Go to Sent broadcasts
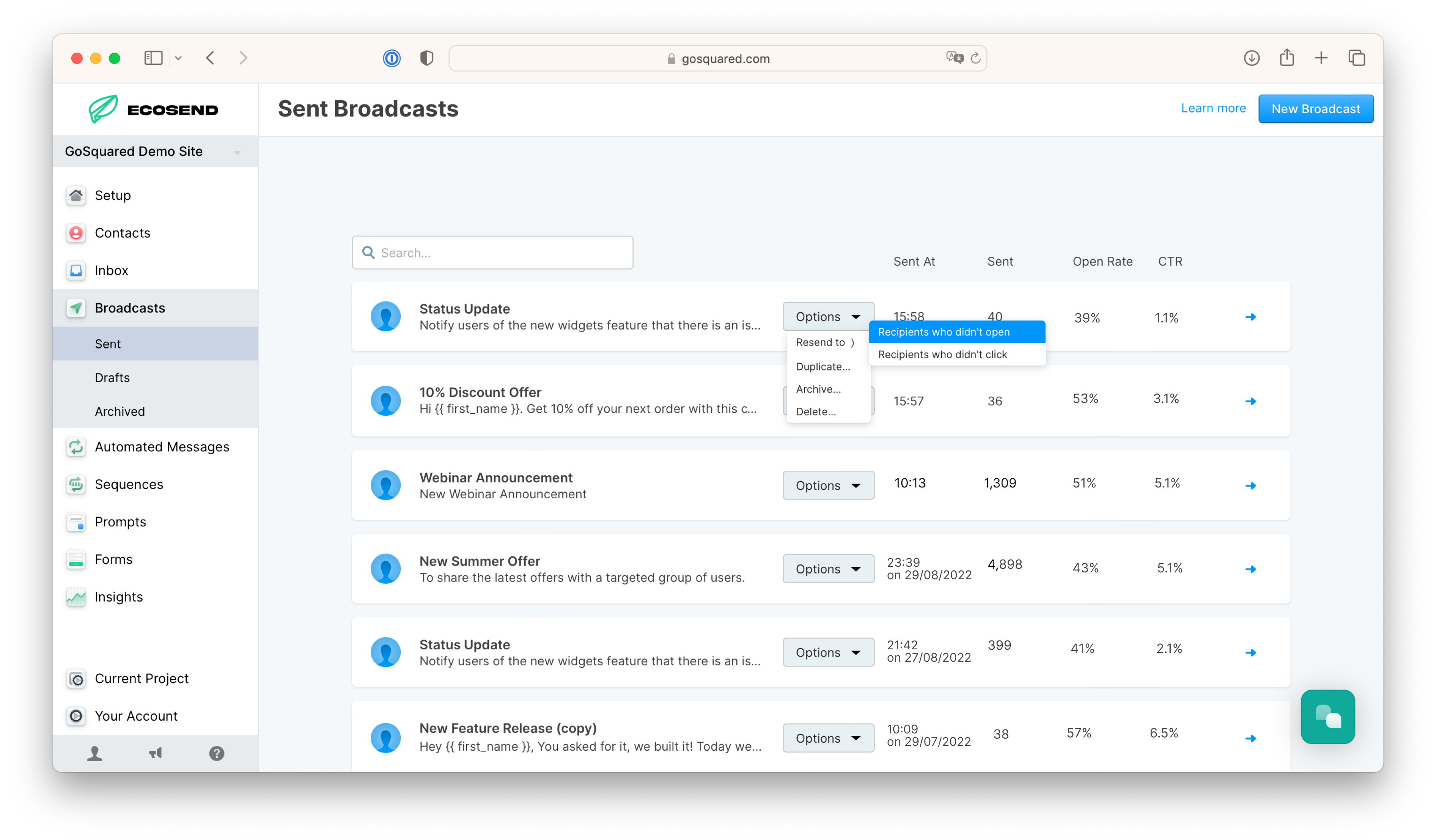The width and height of the screenshot is (1436, 840). [x=155, y=344]
